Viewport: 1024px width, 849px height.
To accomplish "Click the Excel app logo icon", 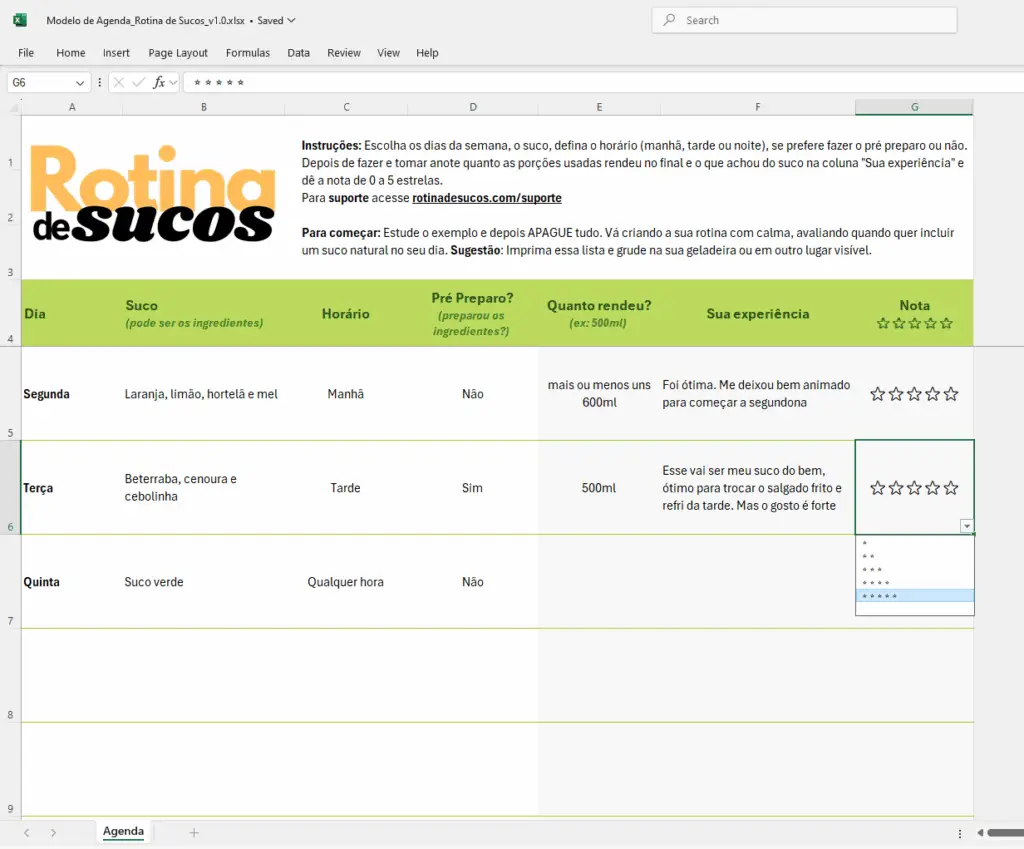I will 20,20.
